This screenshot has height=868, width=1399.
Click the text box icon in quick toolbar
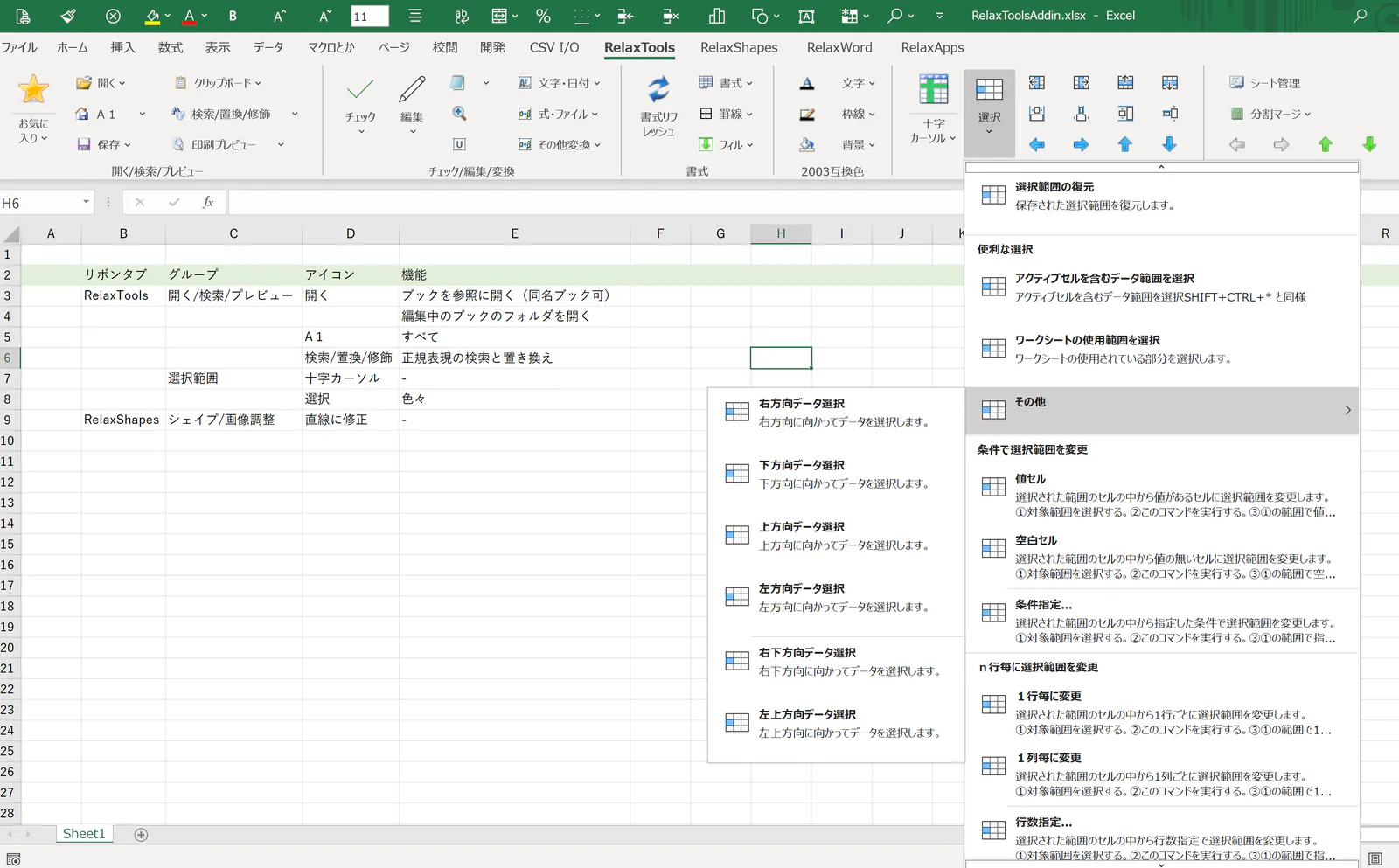pyautogui.click(x=806, y=16)
